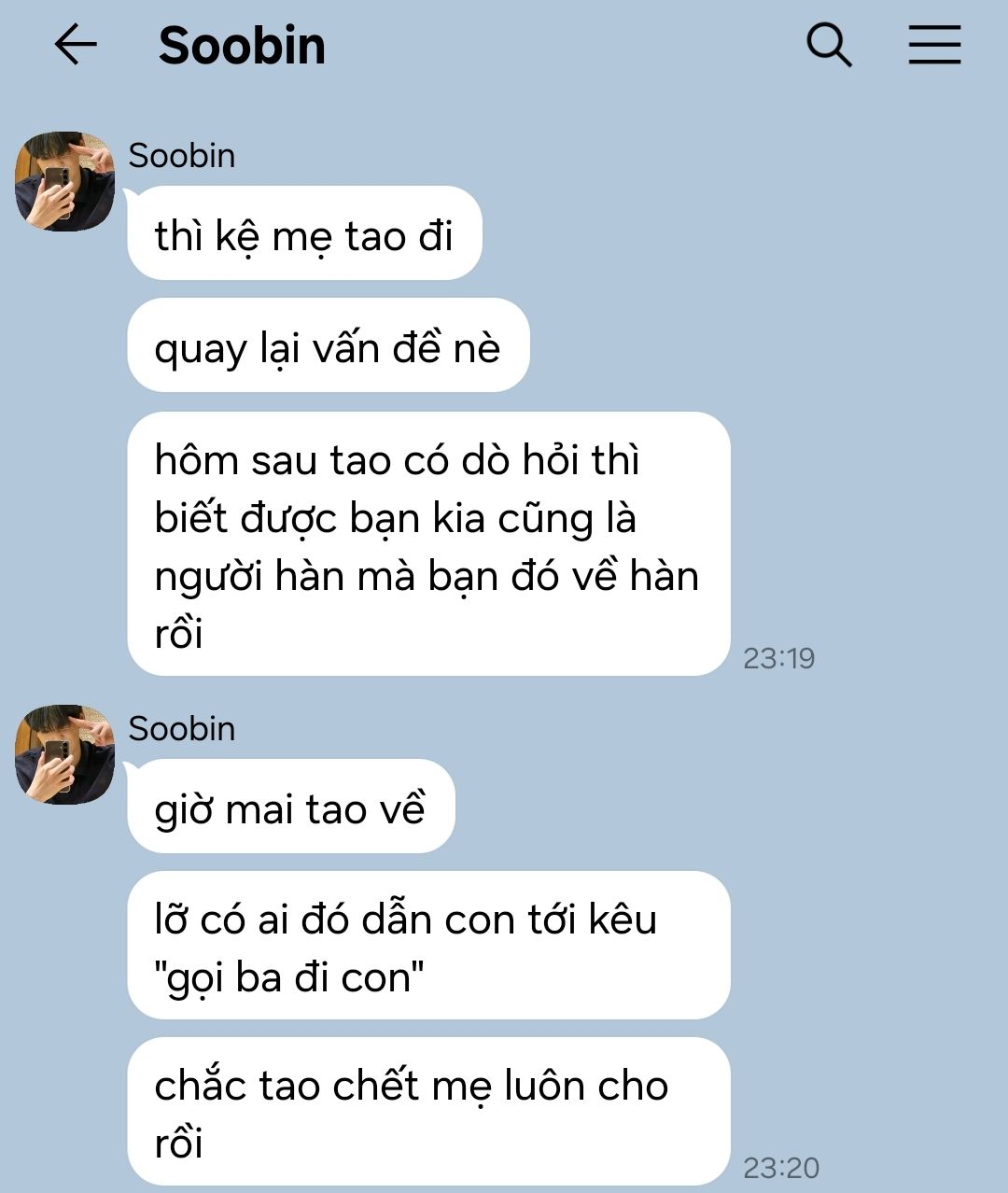The height and width of the screenshot is (1193, 1008).
Task: Select message starting 'lỡ có ai đó dẫn con'
Action: click(x=428, y=946)
